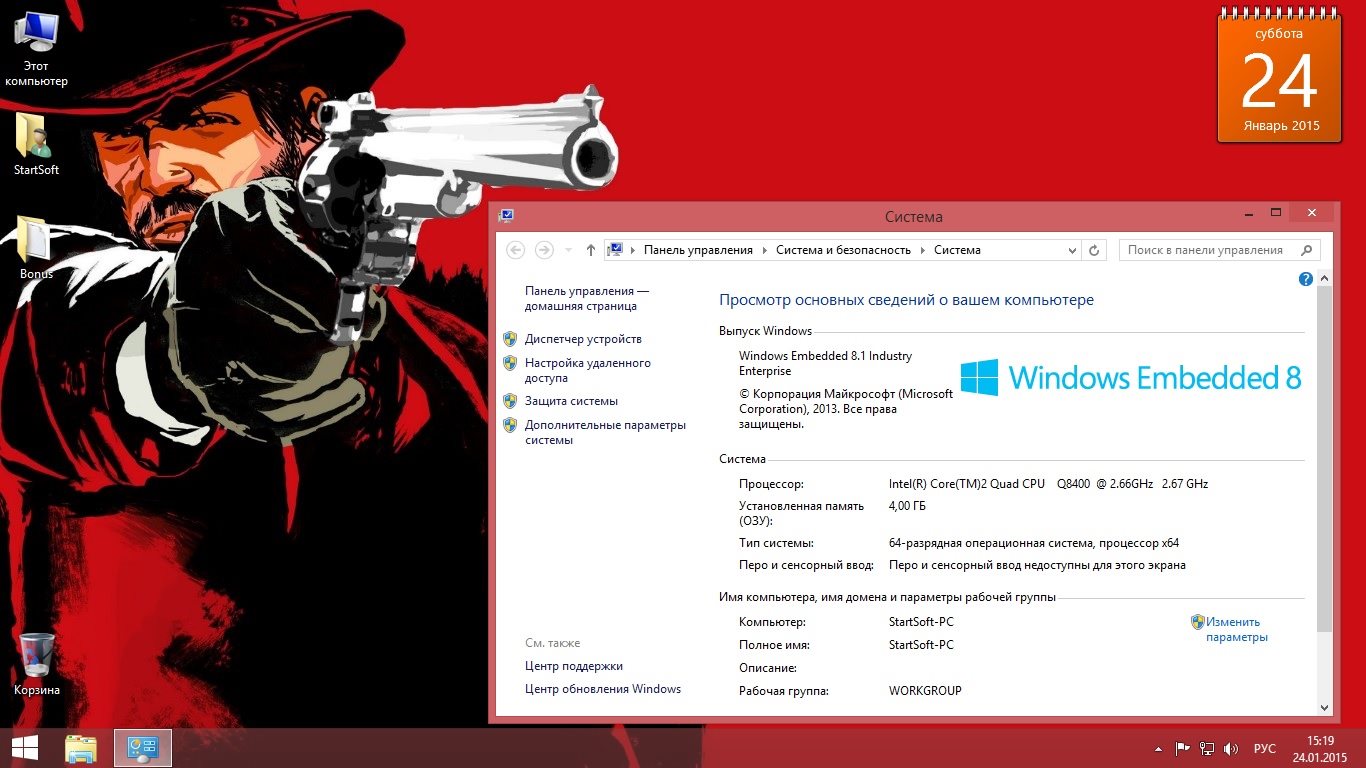
Task: Go back in the Система window
Action: click(x=515, y=250)
